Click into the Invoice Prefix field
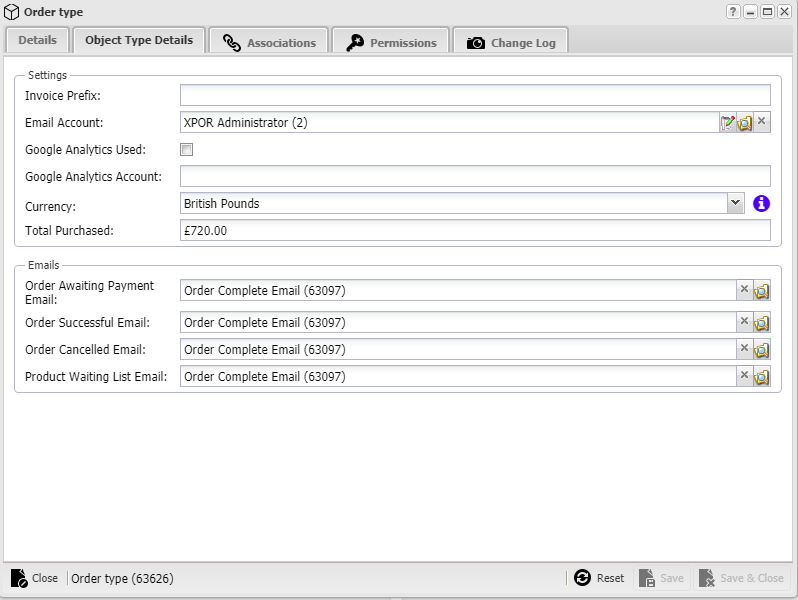798x600 pixels. click(x=475, y=95)
